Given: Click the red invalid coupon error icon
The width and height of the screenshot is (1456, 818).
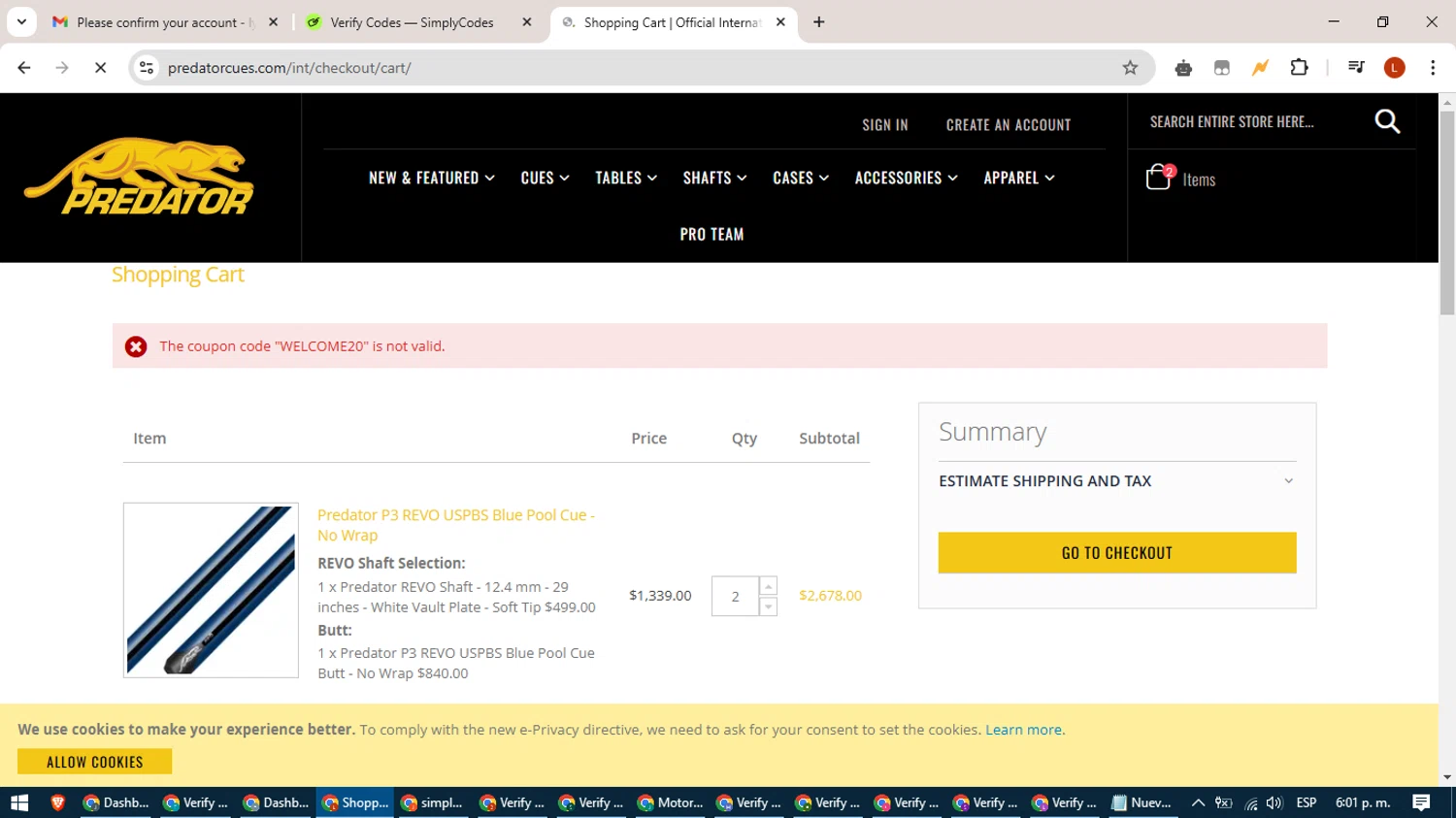Looking at the screenshot, I should pyautogui.click(x=136, y=346).
